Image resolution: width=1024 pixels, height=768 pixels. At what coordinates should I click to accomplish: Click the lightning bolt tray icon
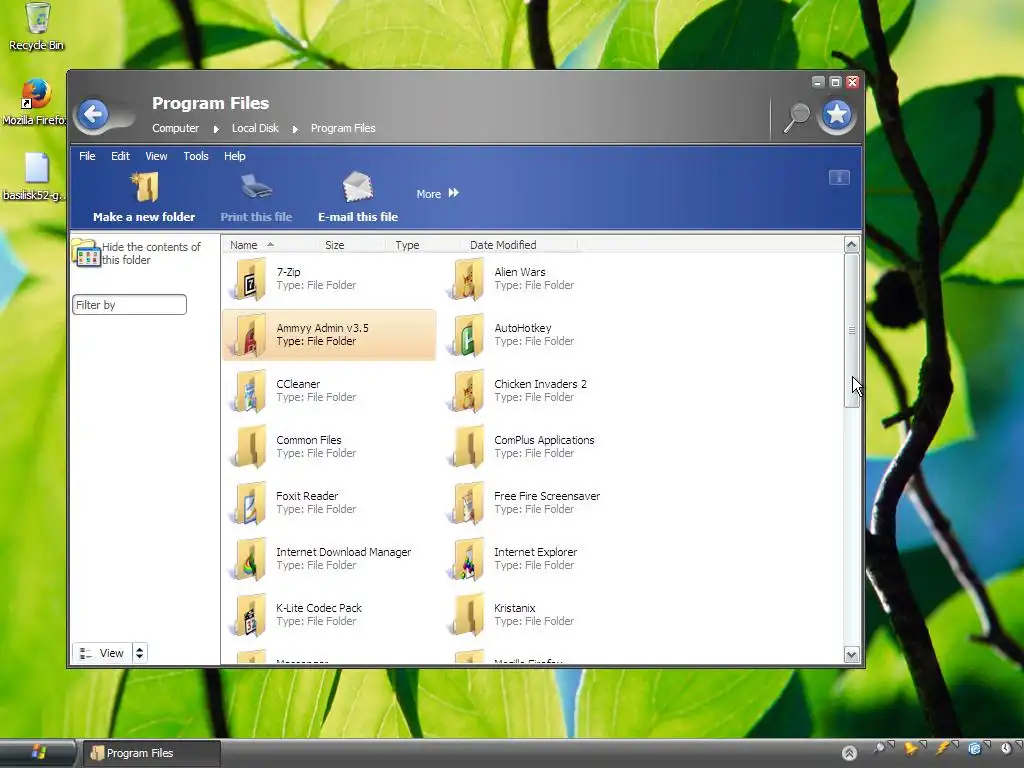pyautogui.click(x=943, y=748)
